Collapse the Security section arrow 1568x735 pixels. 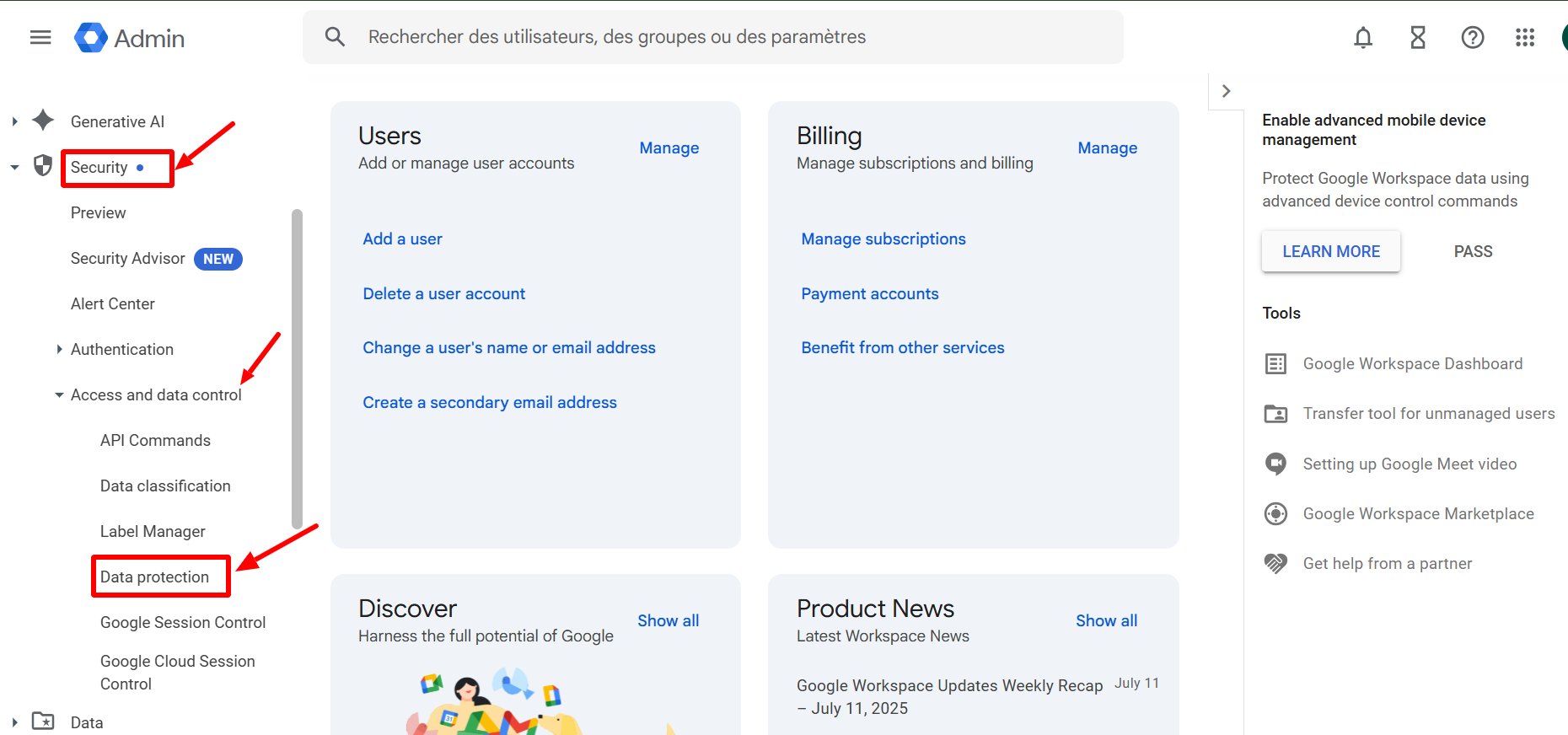point(14,167)
